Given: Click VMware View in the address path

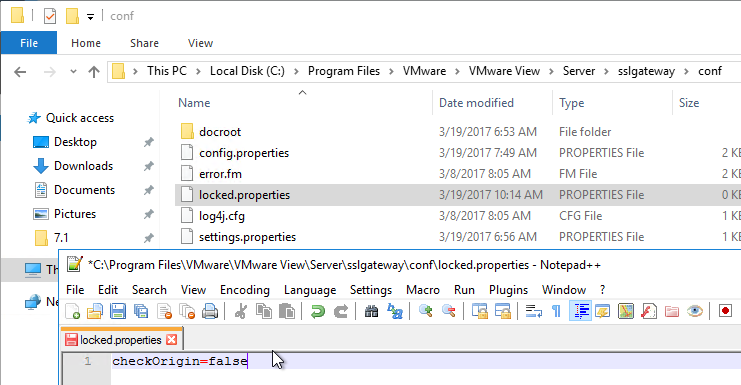Looking at the screenshot, I should pos(504,71).
